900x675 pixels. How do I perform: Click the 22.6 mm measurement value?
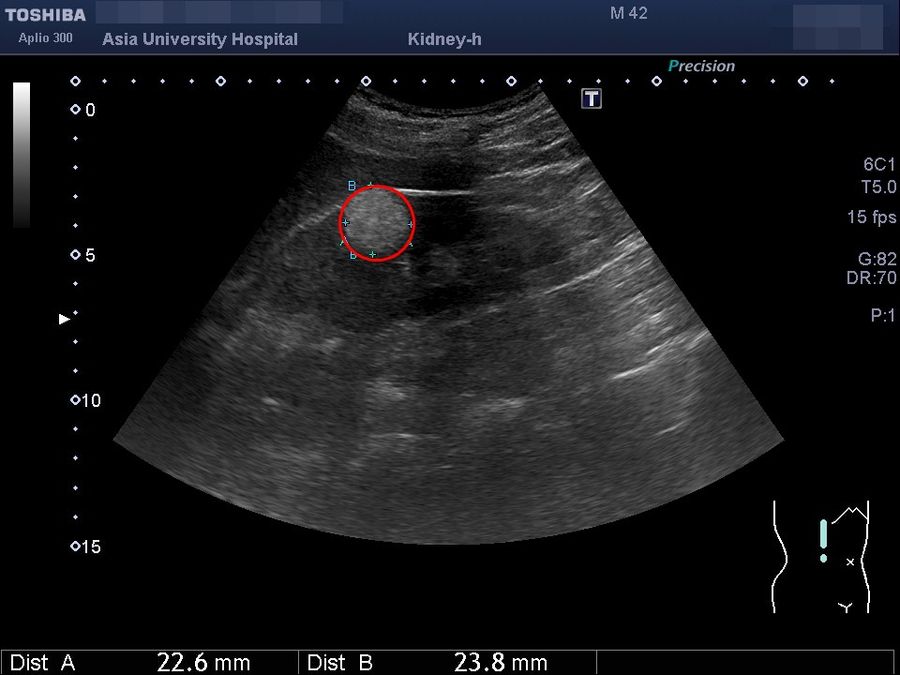pos(204,662)
